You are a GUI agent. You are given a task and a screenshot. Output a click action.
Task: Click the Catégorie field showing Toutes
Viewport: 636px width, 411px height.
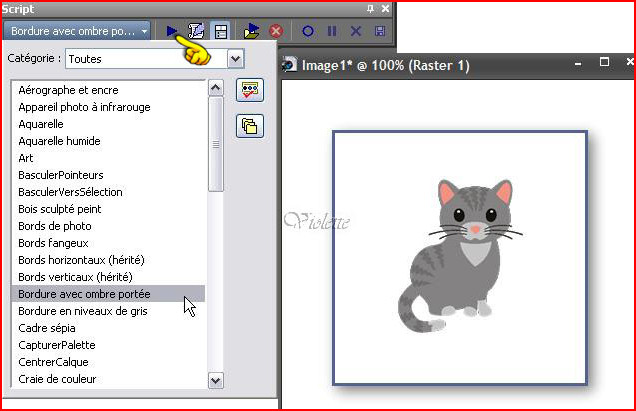[x=145, y=59]
